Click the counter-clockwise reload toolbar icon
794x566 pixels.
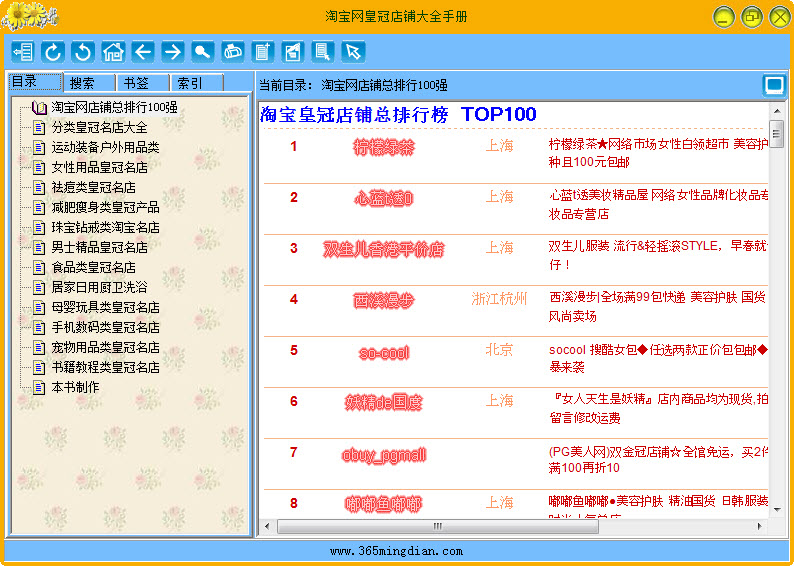(83, 52)
